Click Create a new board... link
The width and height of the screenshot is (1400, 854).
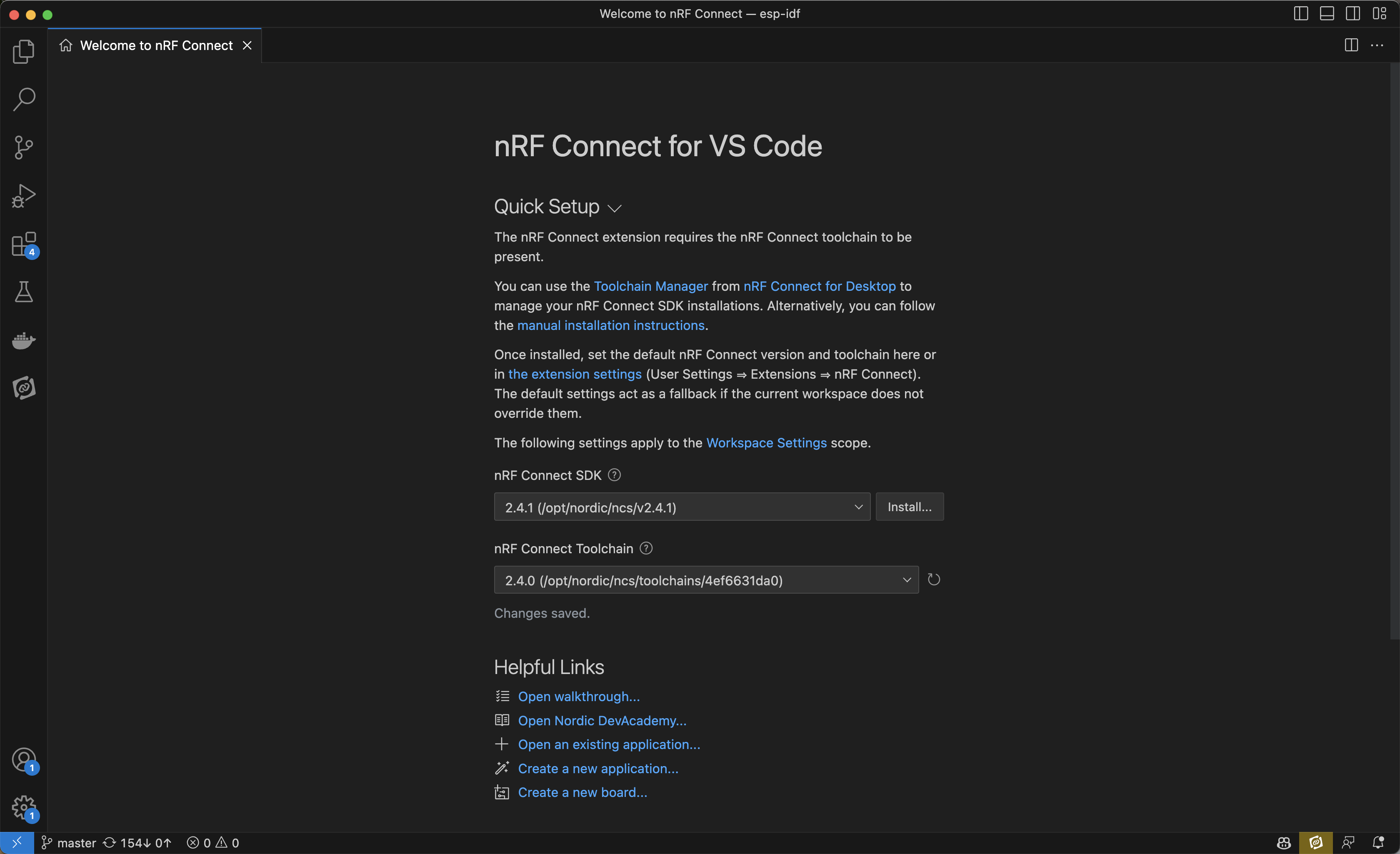[x=582, y=793]
